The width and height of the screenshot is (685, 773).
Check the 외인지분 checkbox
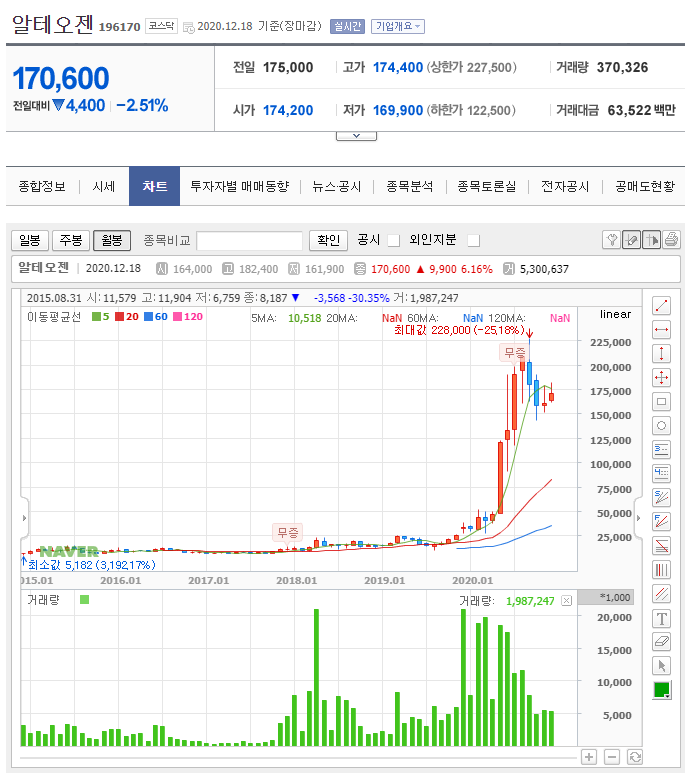click(x=473, y=241)
